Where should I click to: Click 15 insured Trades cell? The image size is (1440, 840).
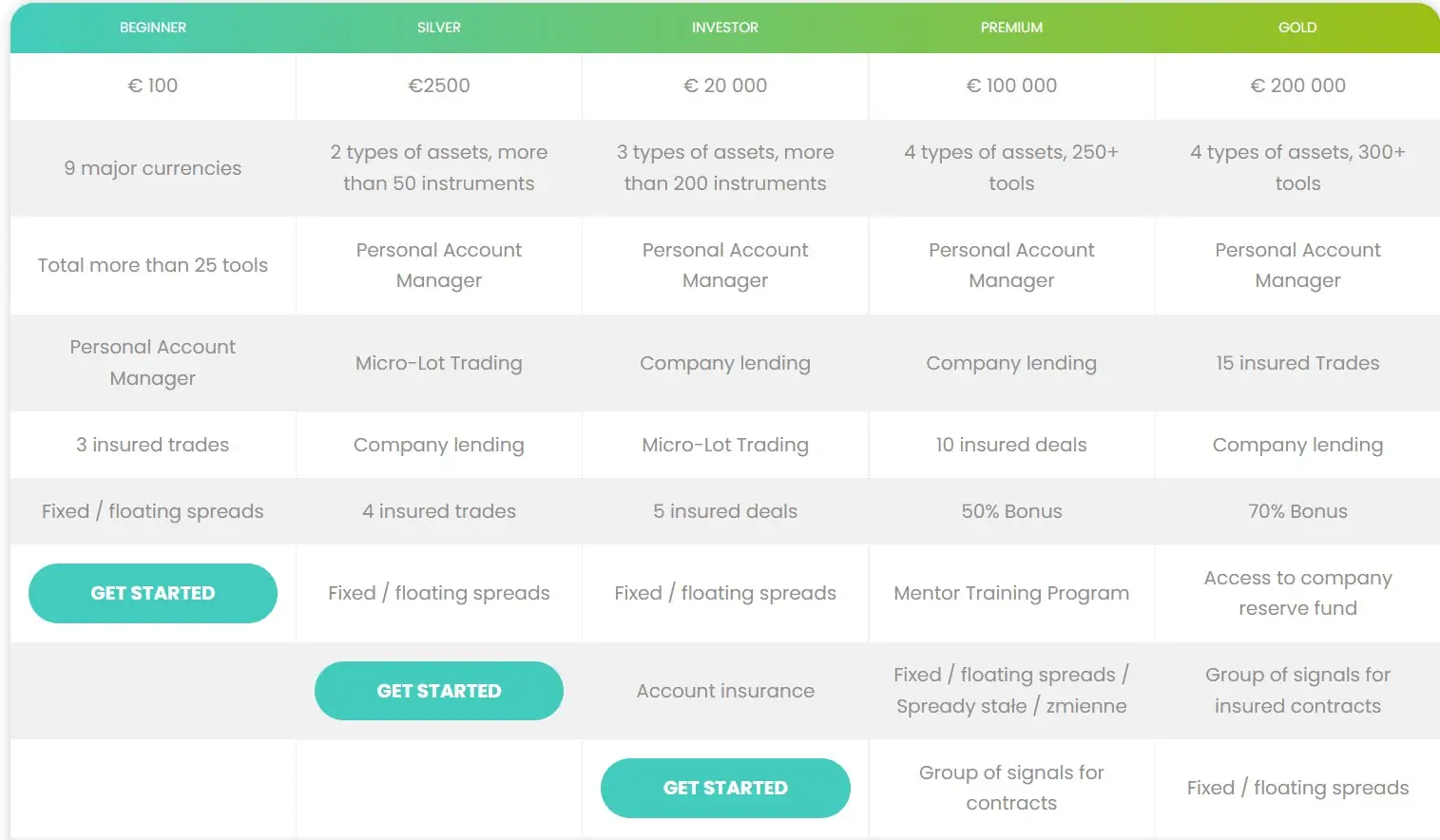click(1297, 363)
